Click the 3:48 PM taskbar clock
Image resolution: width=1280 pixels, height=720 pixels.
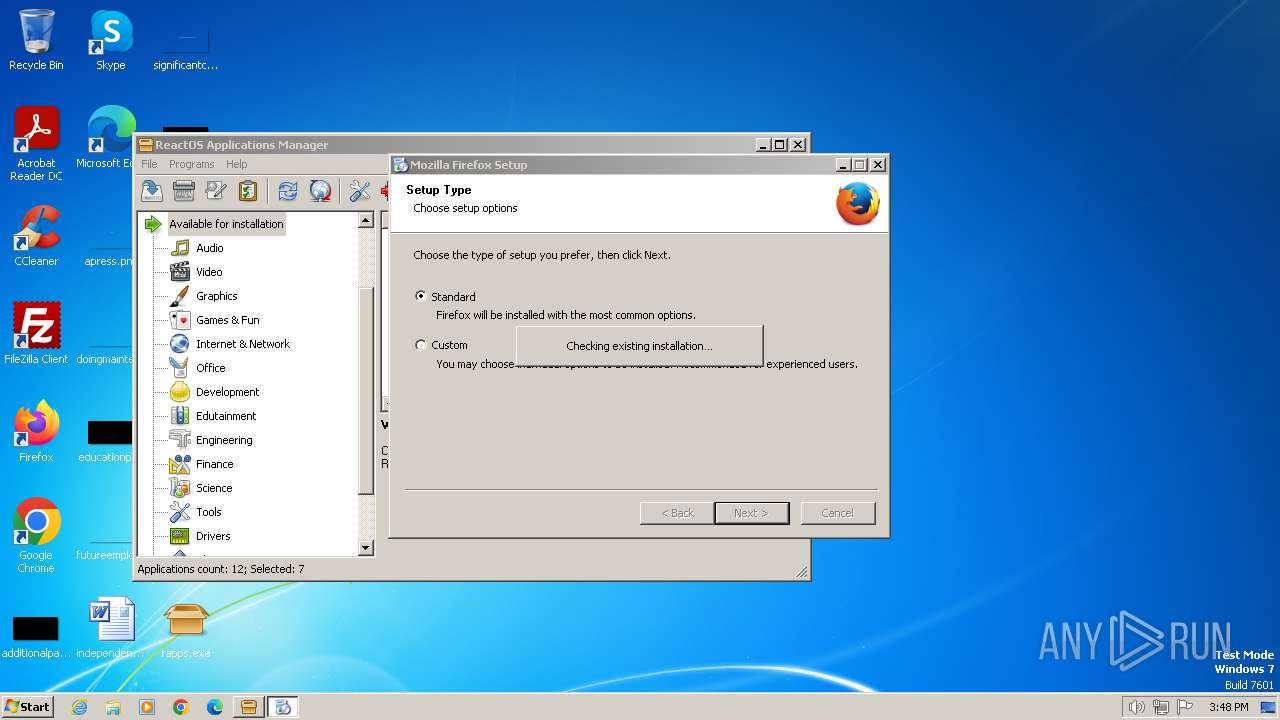click(x=1228, y=707)
